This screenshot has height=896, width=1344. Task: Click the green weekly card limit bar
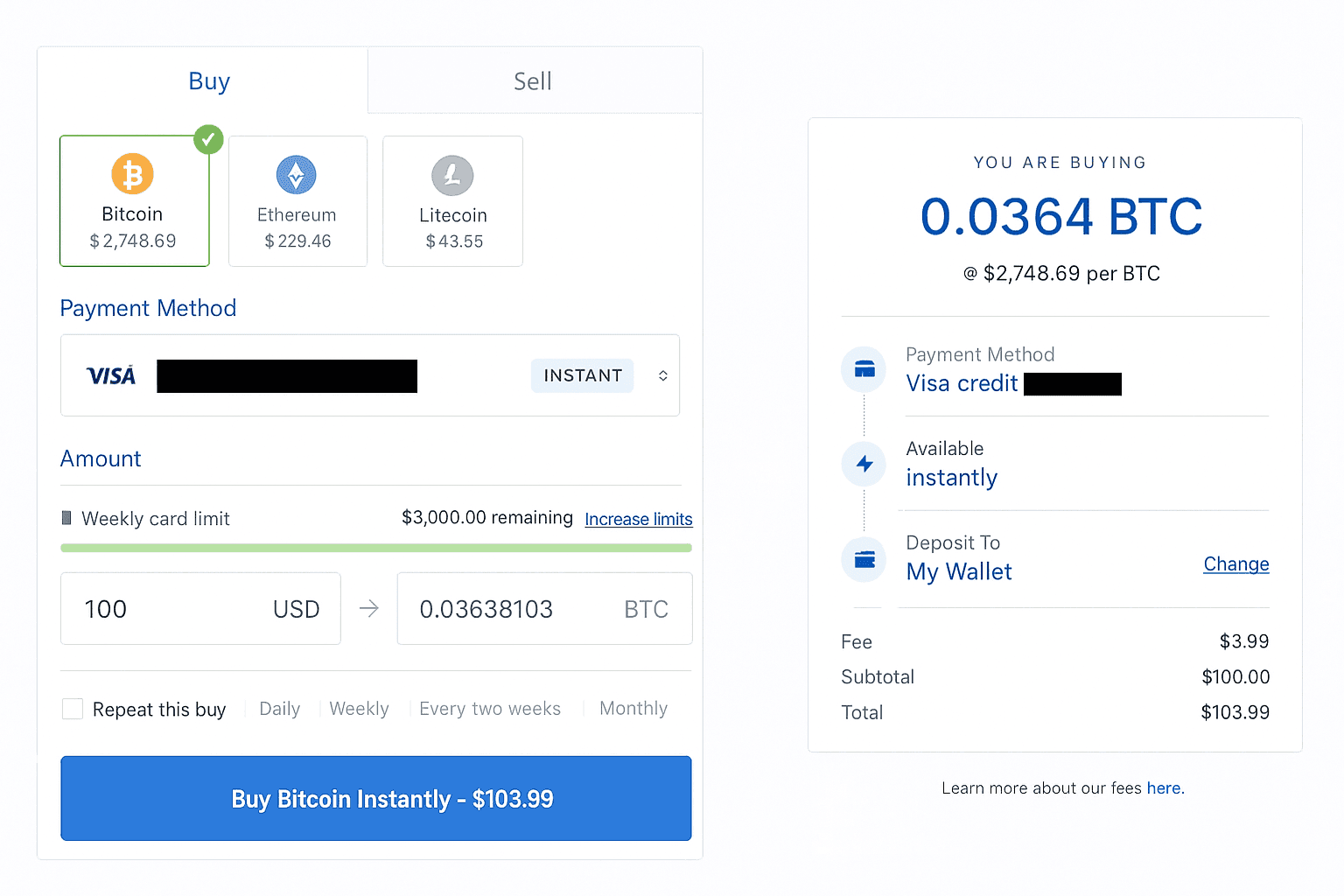click(x=376, y=548)
